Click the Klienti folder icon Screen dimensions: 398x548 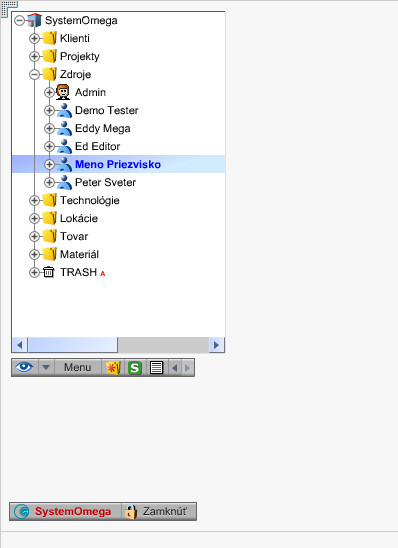coord(49,38)
